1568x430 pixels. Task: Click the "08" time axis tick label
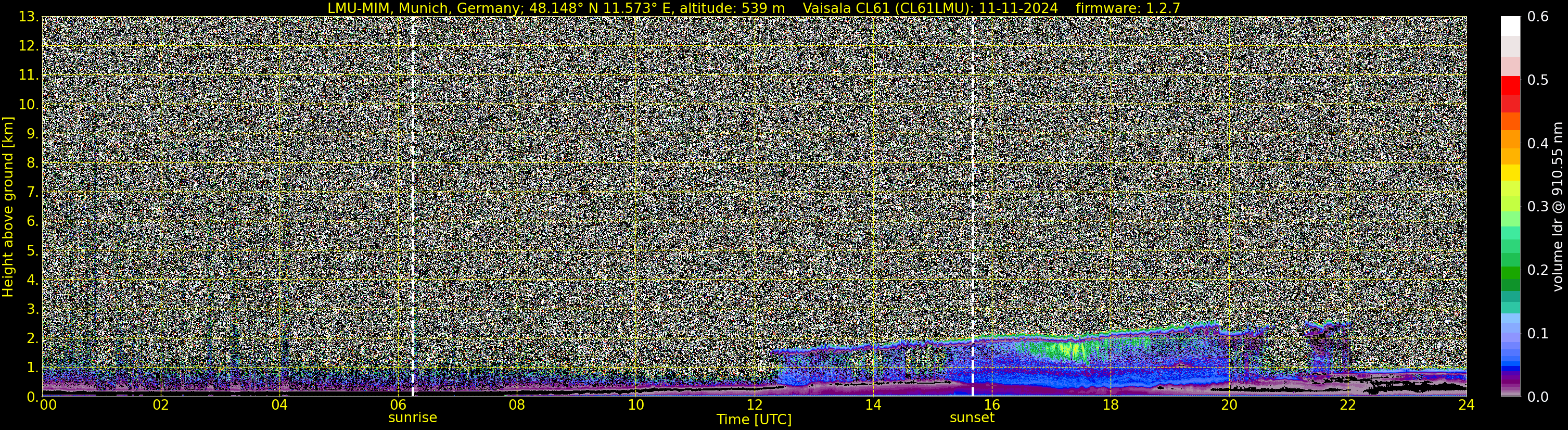tap(517, 405)
